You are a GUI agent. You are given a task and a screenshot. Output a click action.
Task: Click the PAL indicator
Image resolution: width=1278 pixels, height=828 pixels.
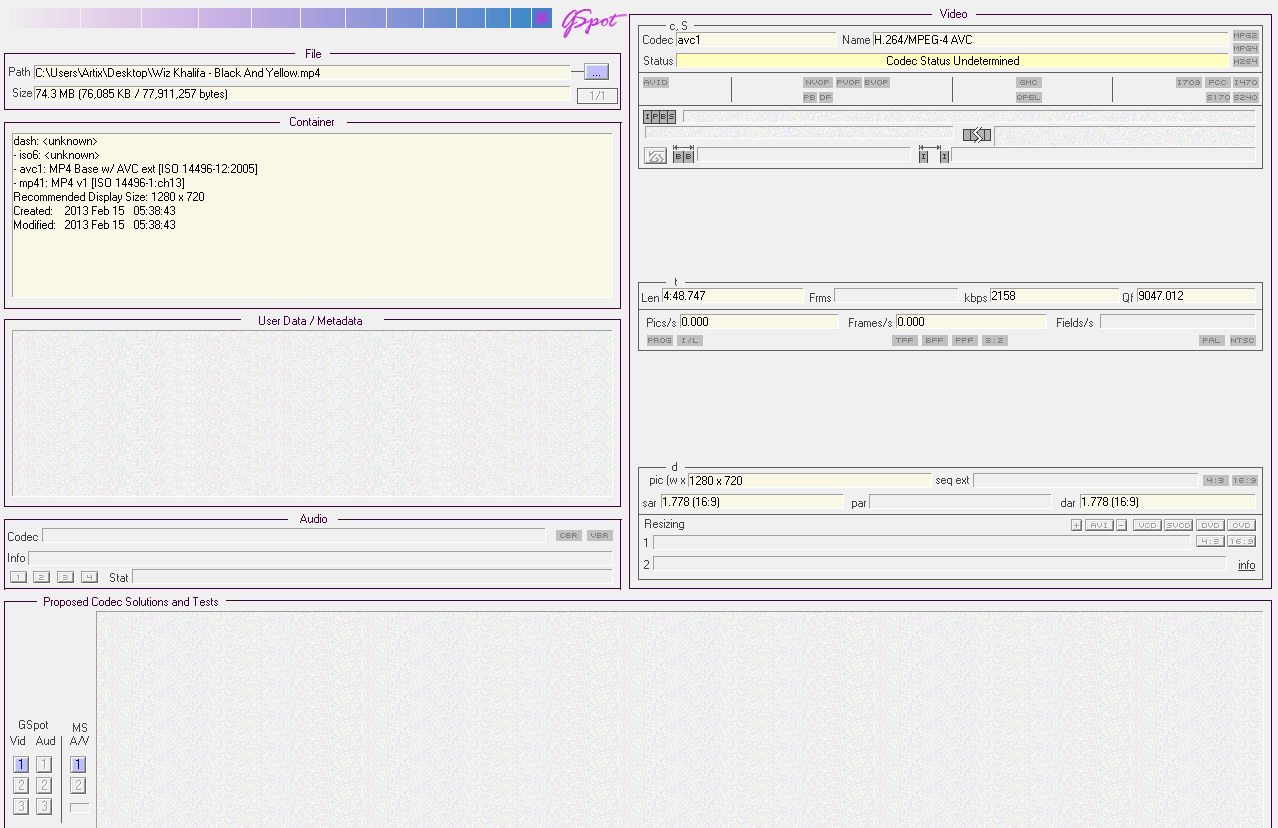point(1213,340)
